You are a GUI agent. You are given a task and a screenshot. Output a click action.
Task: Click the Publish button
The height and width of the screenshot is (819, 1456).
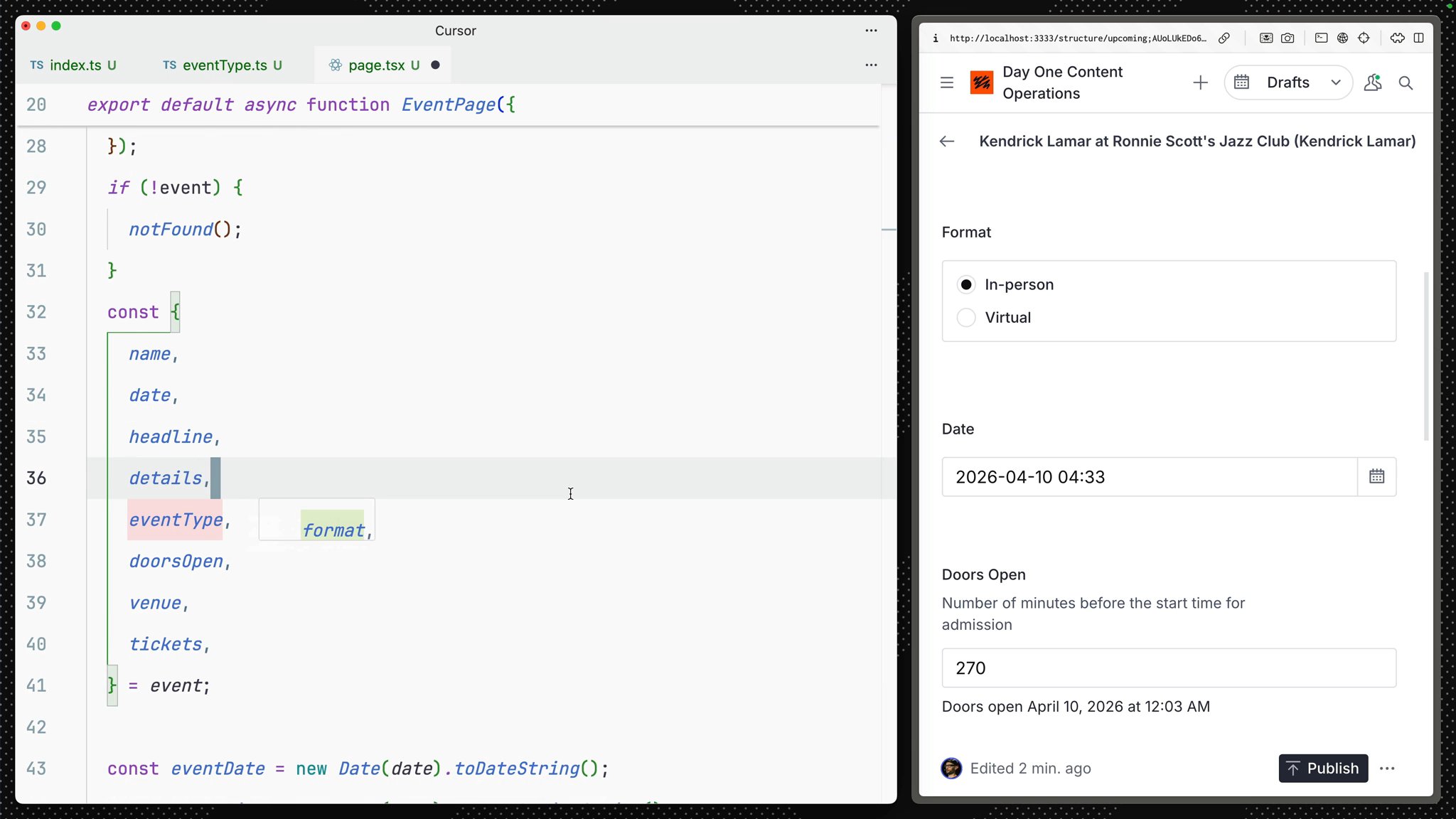tap(1322, 769)
